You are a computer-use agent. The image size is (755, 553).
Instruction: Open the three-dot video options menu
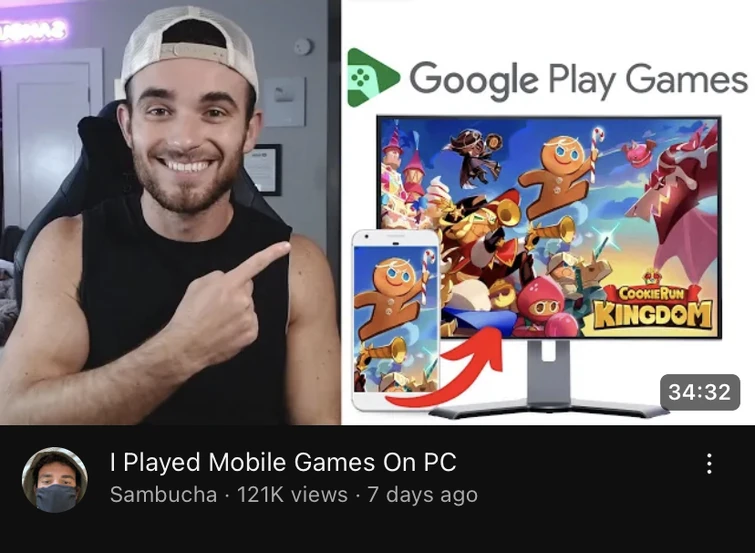point(709,463)
